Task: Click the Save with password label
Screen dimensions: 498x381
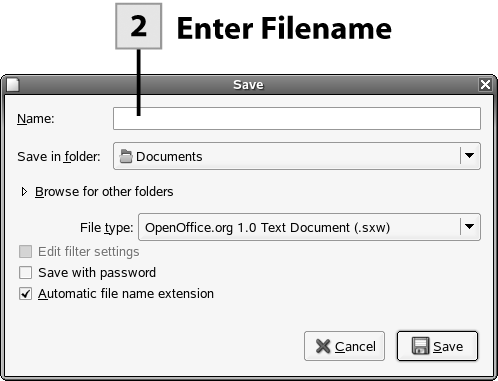Action: pos(97,273)
